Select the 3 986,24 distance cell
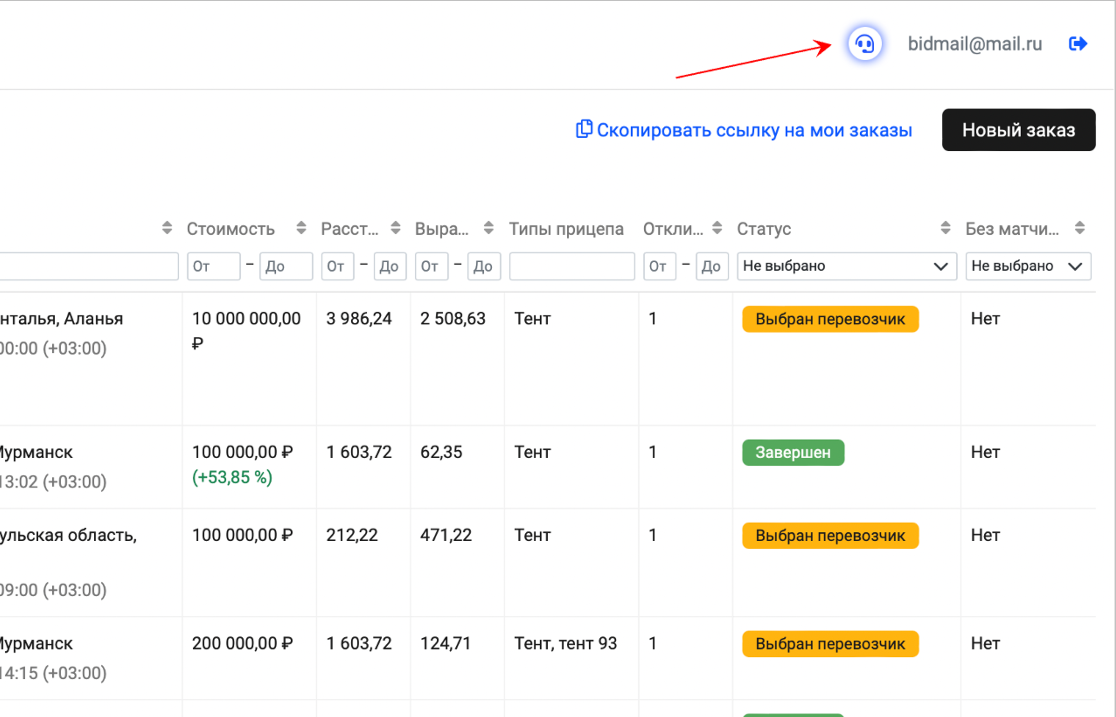The image size is (1116, 717). click(359, 318)
